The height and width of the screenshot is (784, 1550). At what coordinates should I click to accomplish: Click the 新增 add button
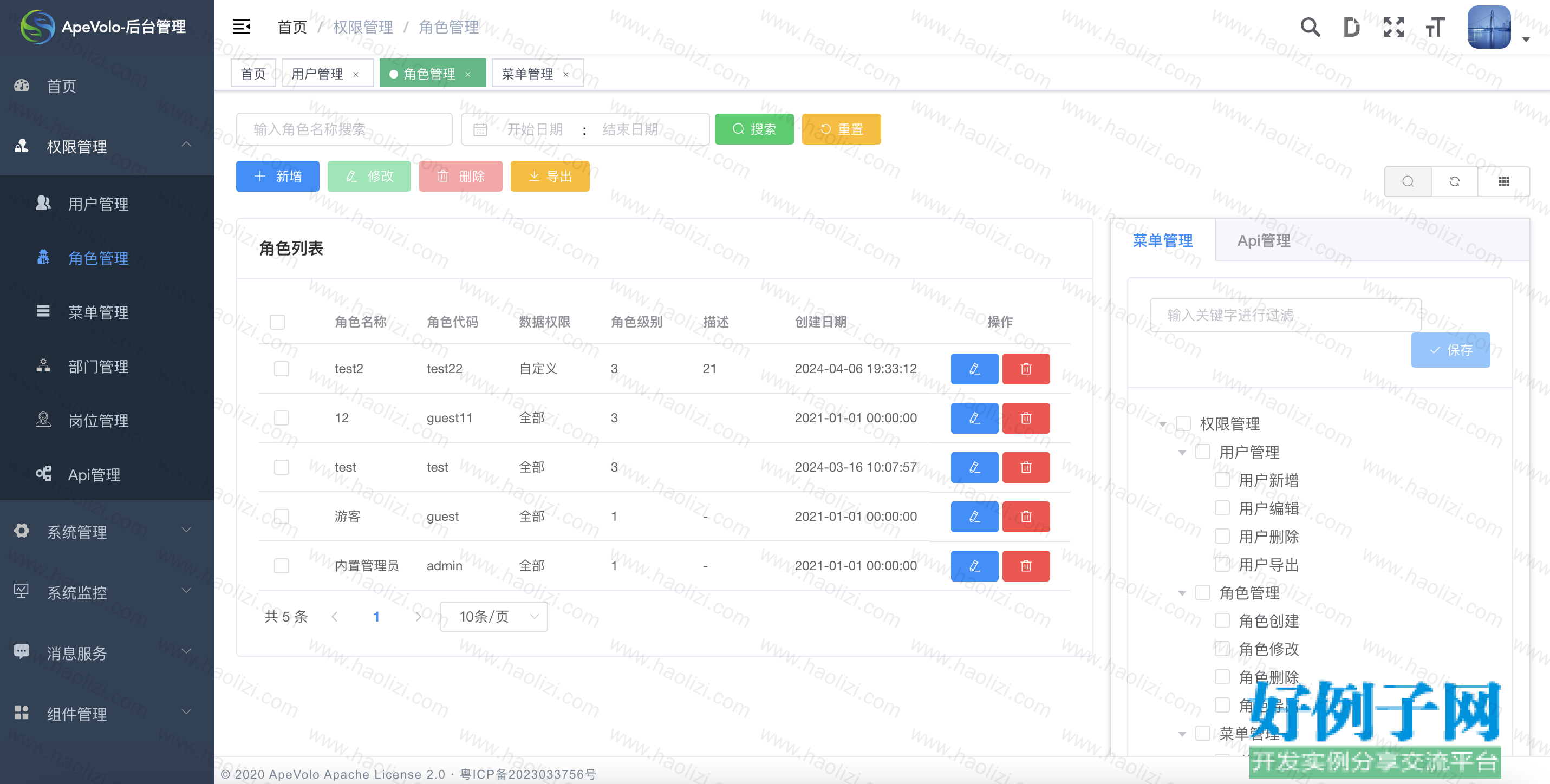[277, 175]
